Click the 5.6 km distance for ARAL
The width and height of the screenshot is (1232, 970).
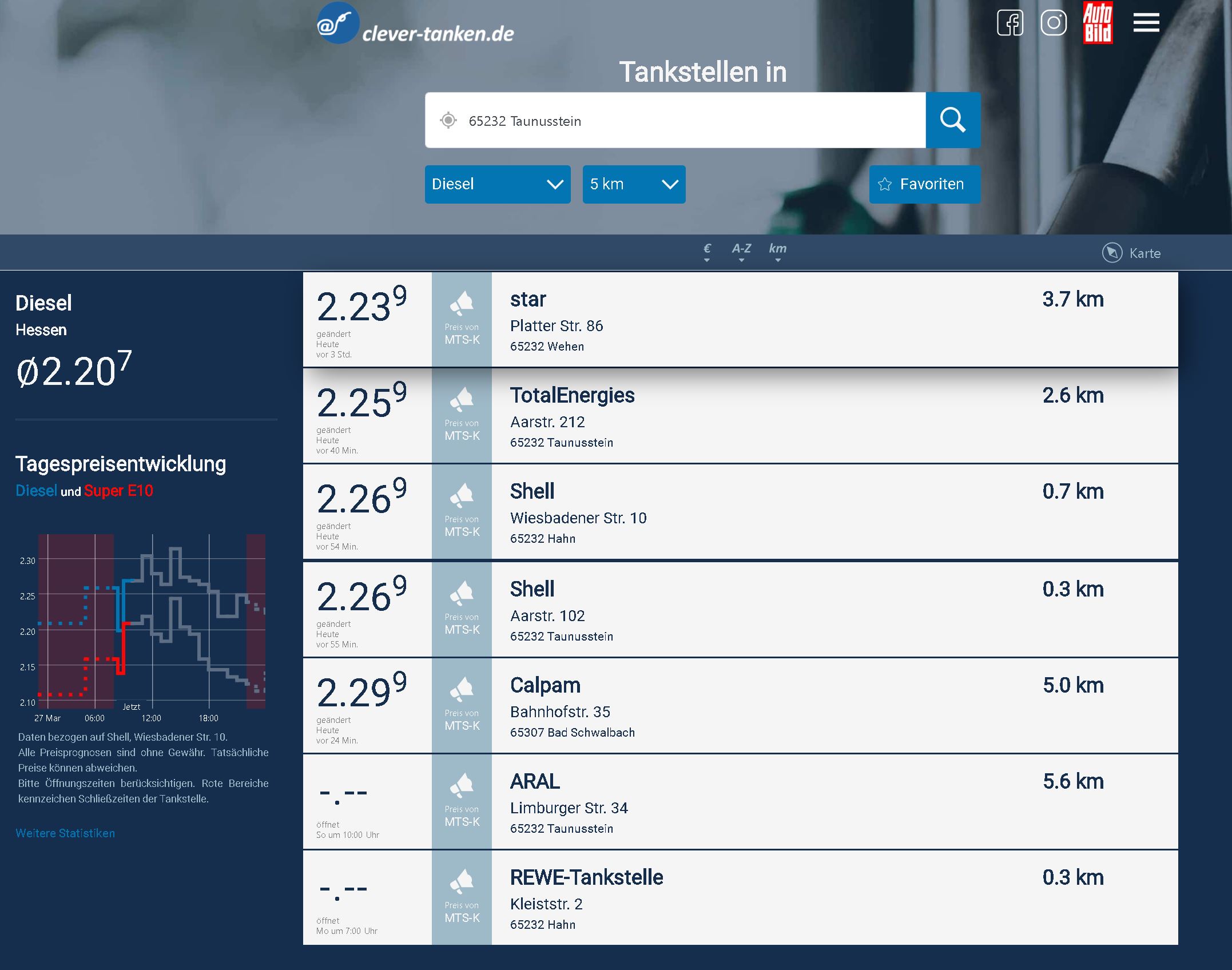(1073, 781)
